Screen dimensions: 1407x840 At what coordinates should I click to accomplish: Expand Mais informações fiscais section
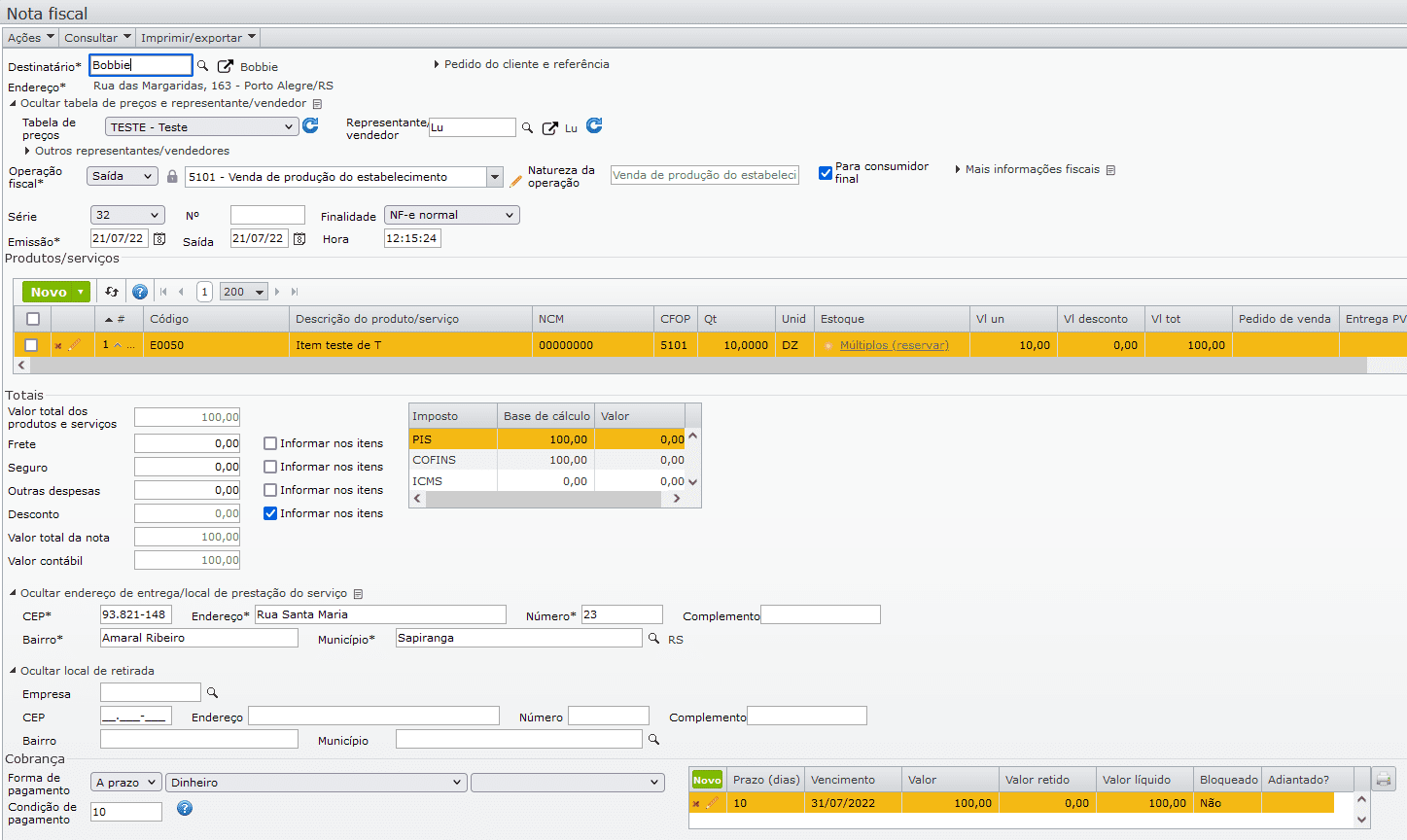coord(1032,169)
